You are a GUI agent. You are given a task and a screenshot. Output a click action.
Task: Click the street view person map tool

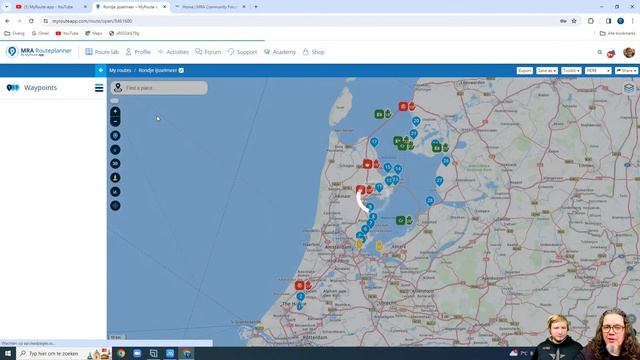click(115, 178)
